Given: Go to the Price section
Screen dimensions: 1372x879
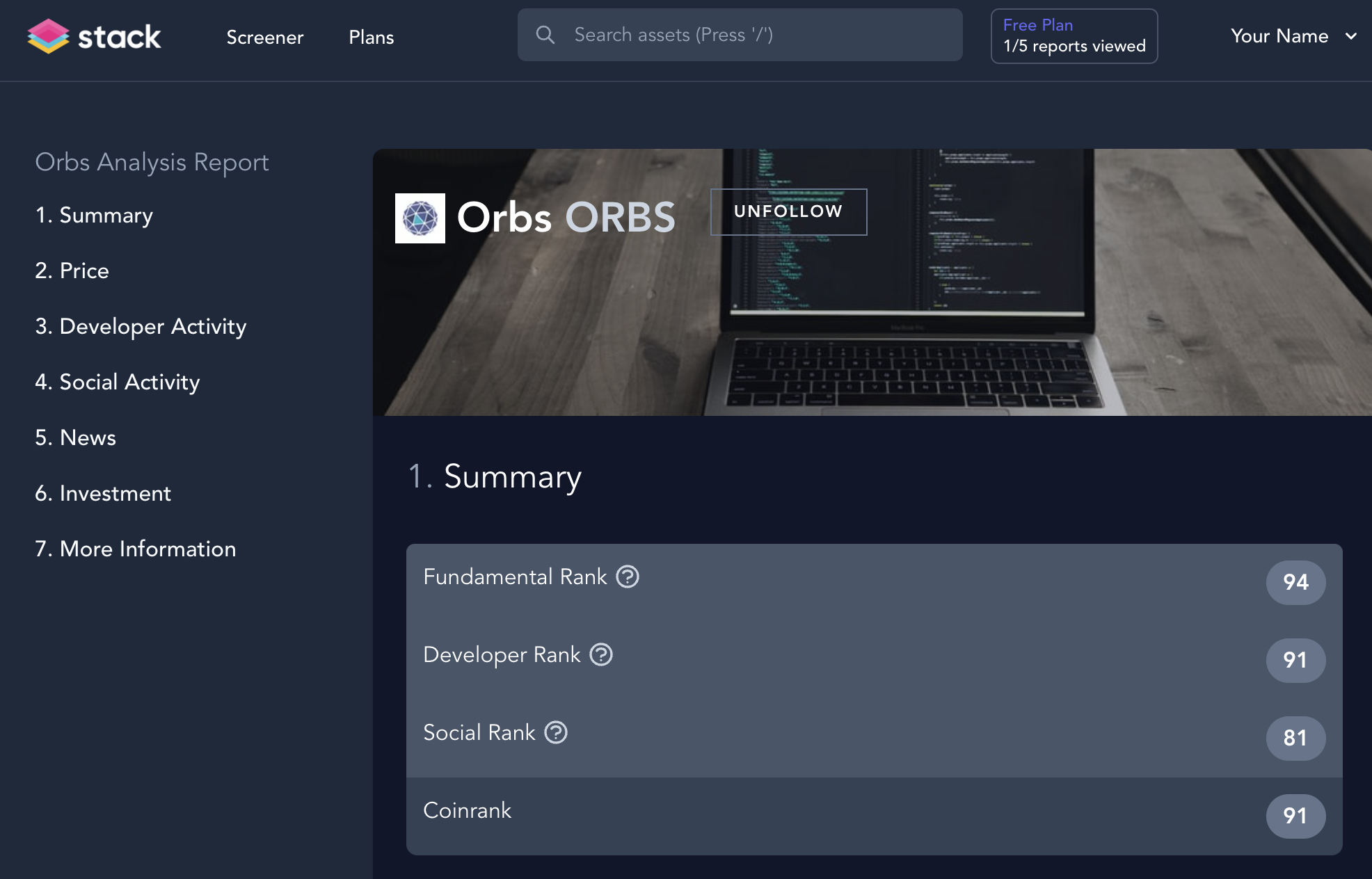Looking at the screenshot, I should 72,271.
